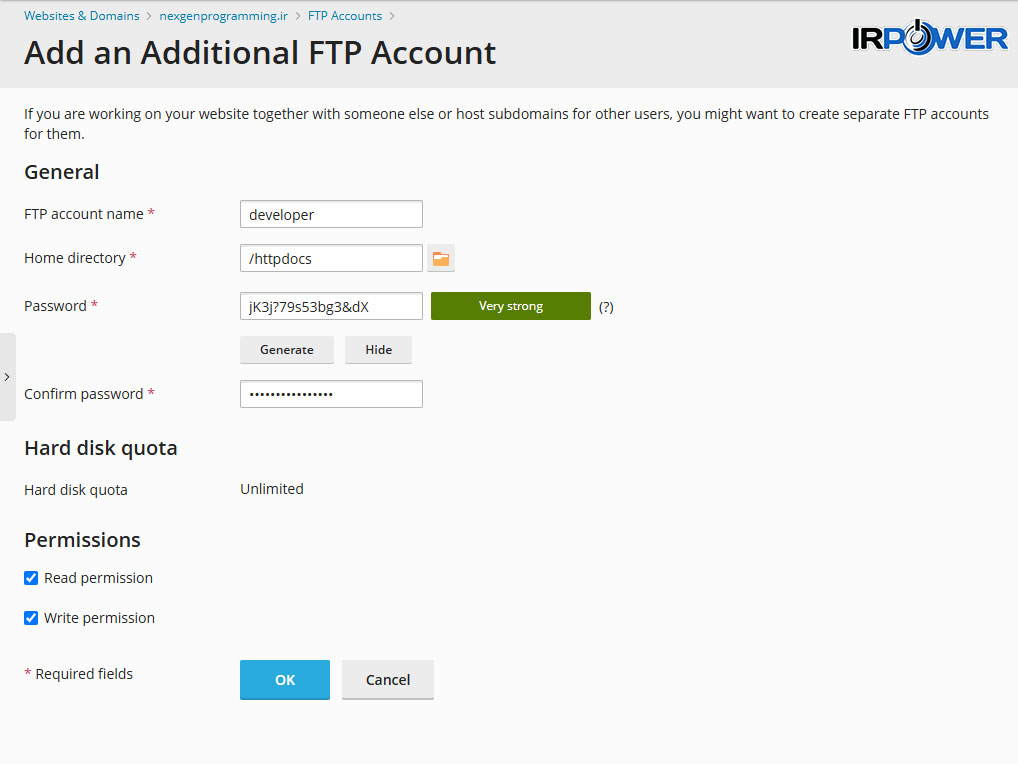The image size is (1018, 764).
Task: Focus the FTP account name field
Action: (x=331, y=214)
